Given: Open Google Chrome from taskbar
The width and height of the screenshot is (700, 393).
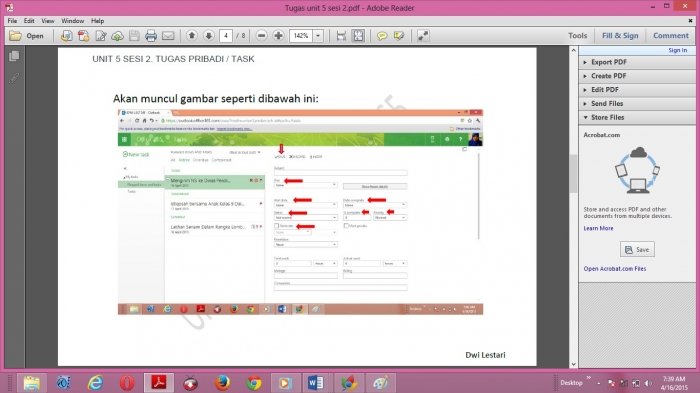Looking at the screenshot, I should click(254, 383).
